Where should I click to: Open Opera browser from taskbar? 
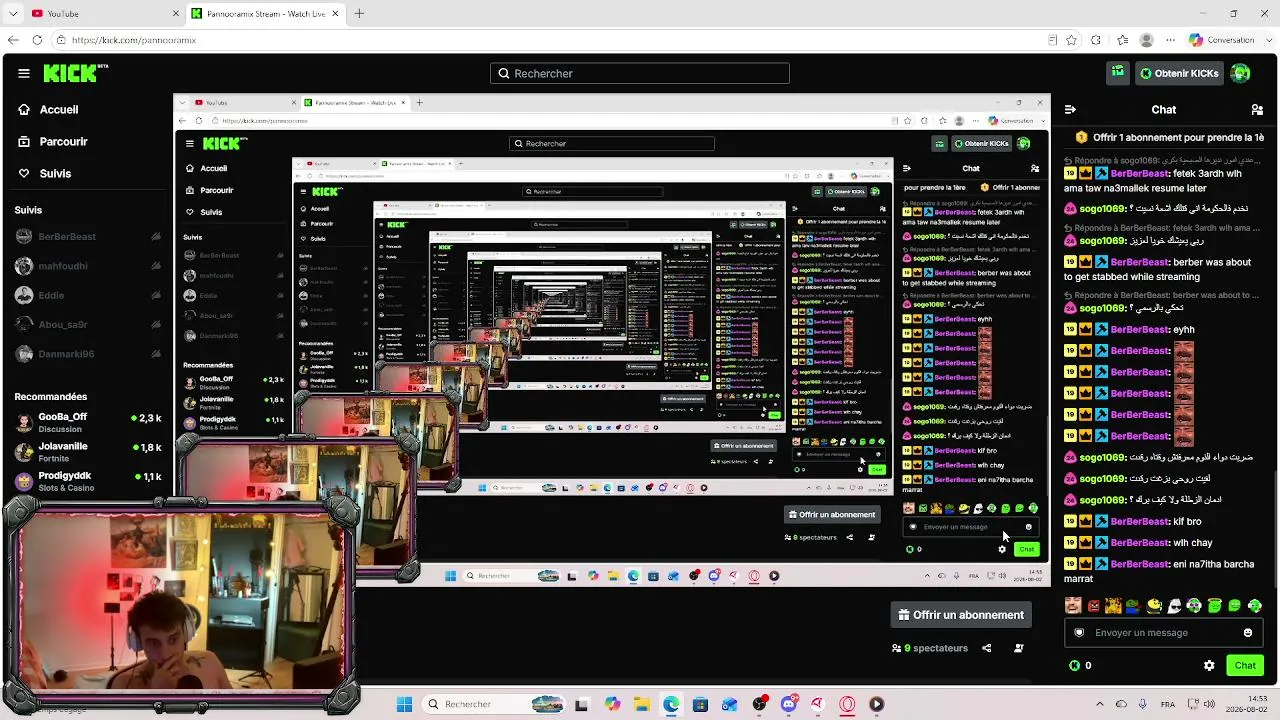(x=847, y=704)
